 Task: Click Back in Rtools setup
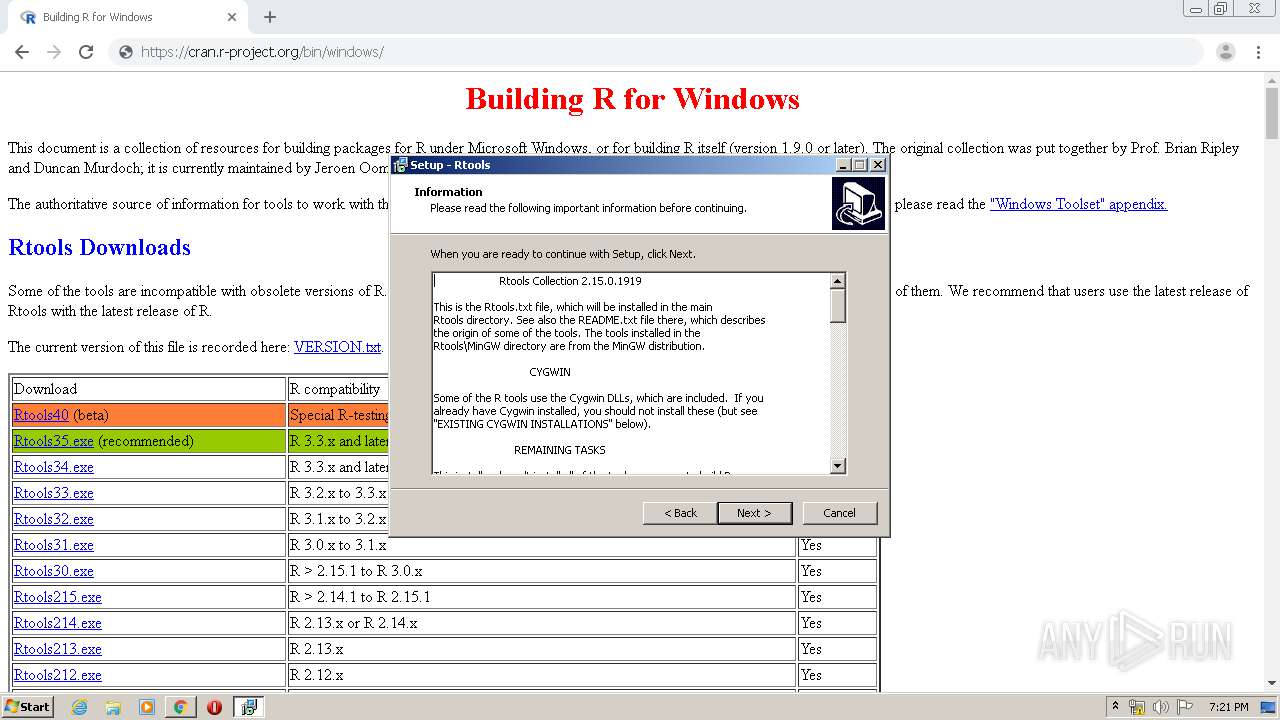coord(680,513)
